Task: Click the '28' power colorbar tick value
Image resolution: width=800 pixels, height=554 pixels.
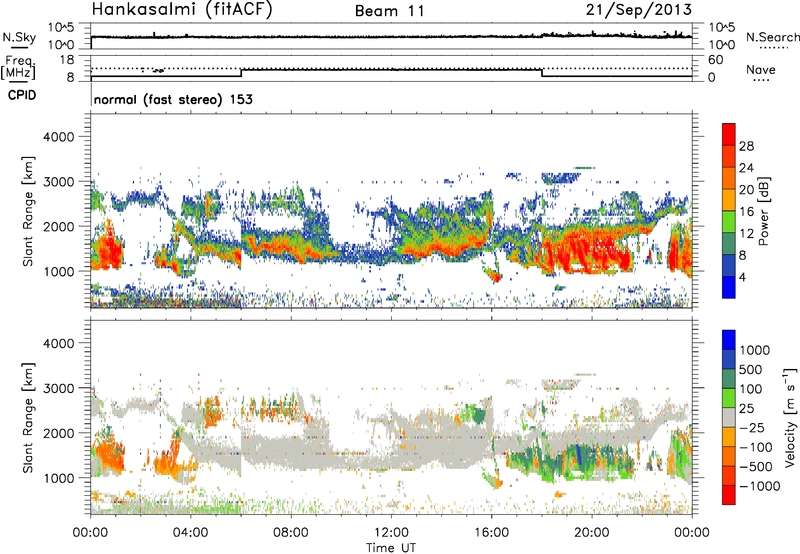Action: coord(746,146)
